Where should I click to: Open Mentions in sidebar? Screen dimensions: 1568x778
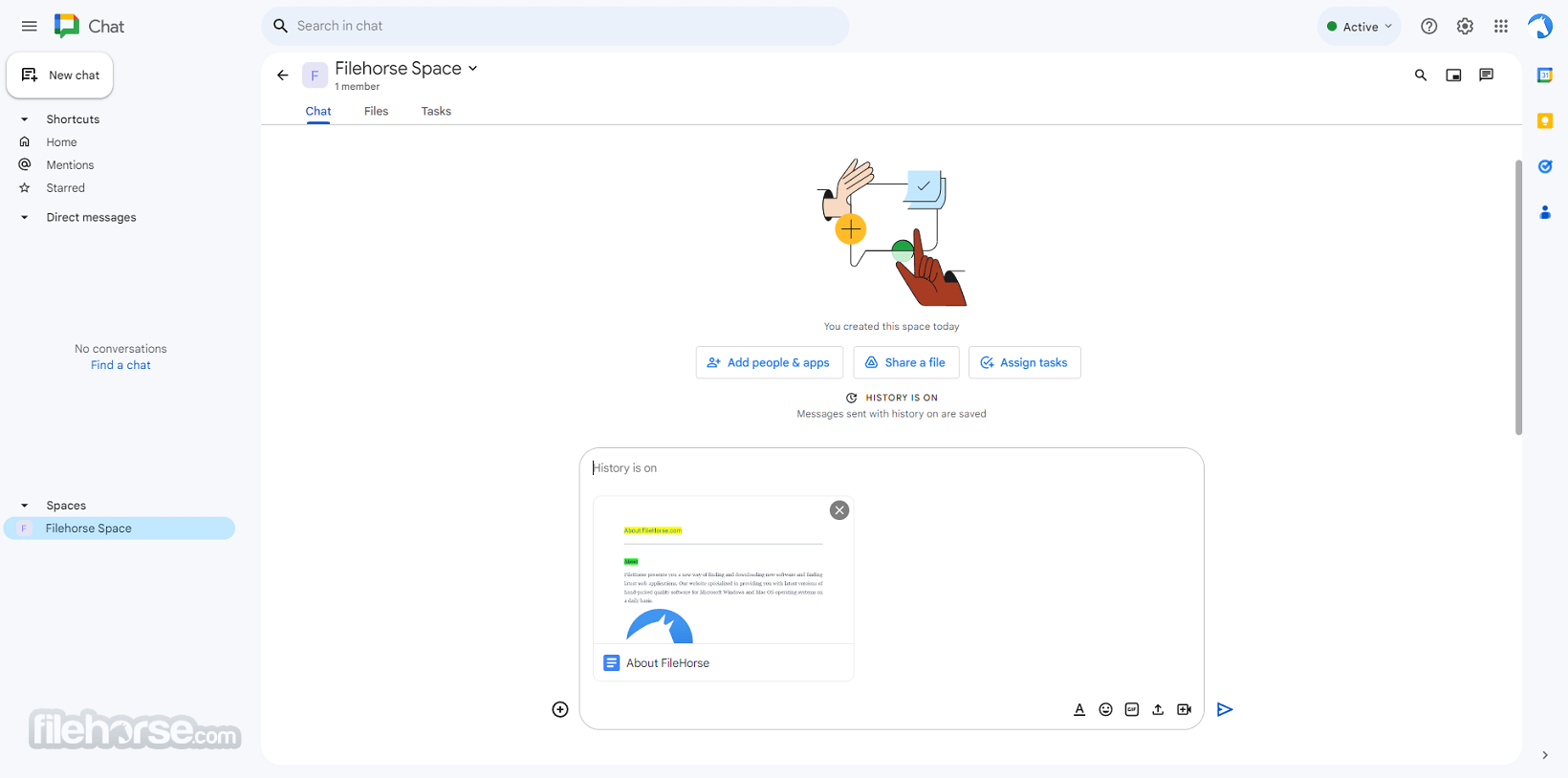pos(70,165)
